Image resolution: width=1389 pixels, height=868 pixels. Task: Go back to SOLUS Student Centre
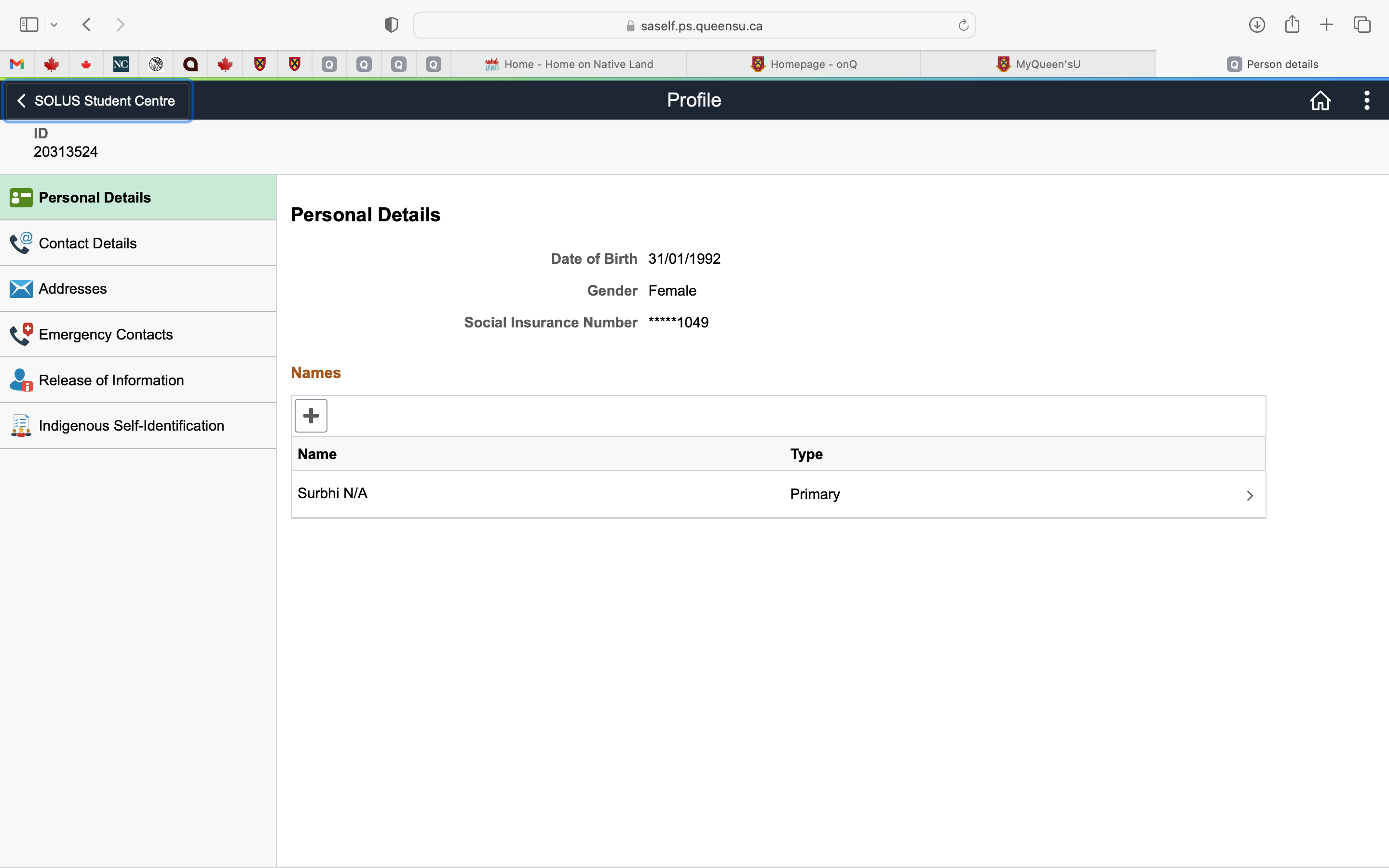tap(97, 101)
